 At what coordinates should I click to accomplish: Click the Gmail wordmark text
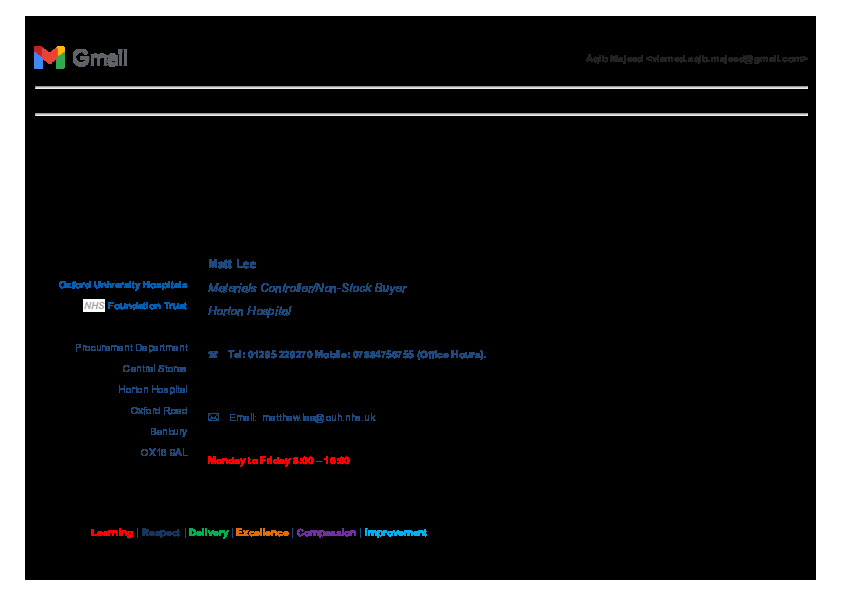[x=100, y=58]
